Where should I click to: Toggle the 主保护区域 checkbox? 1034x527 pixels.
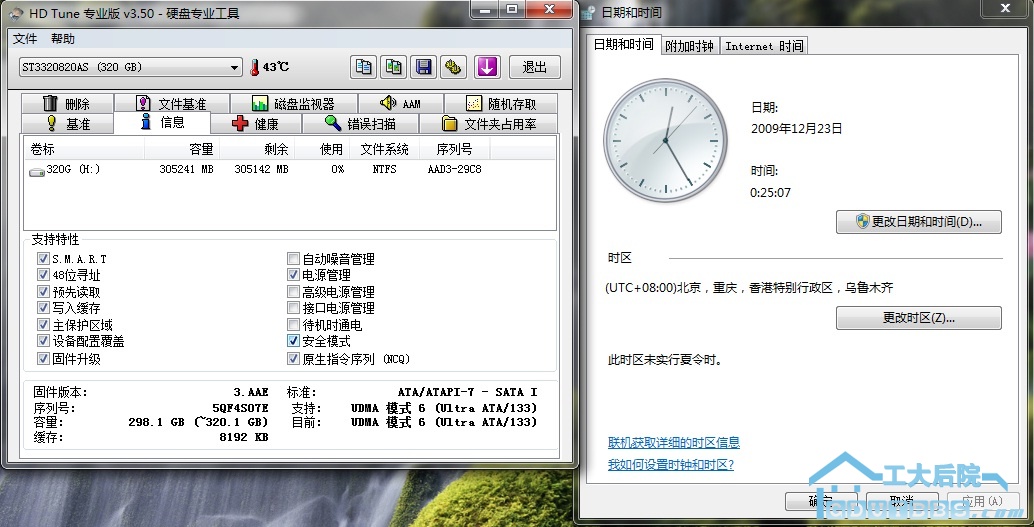tap(43, 325)
